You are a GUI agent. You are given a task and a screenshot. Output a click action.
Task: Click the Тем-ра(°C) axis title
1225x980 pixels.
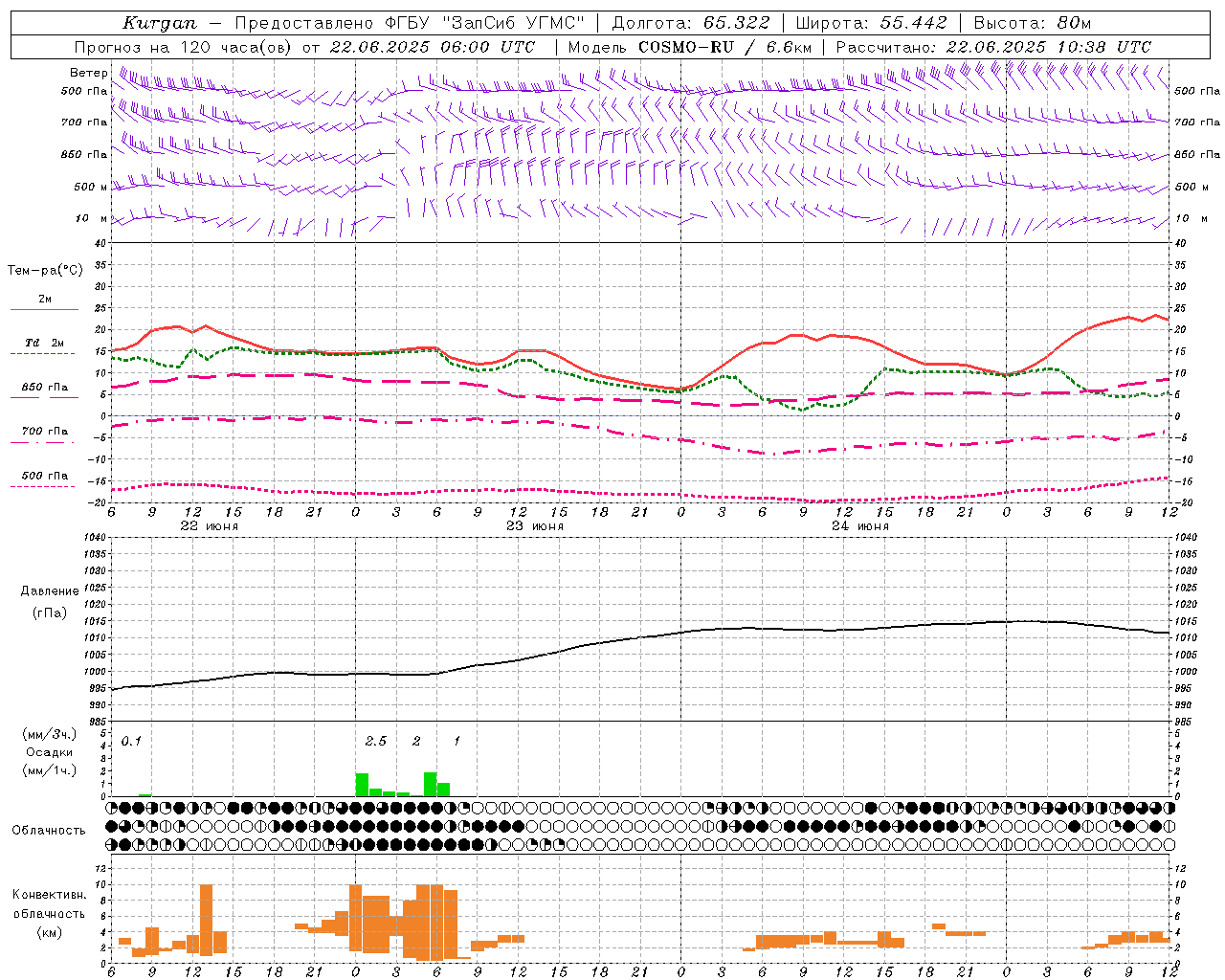tap(45, 271)
